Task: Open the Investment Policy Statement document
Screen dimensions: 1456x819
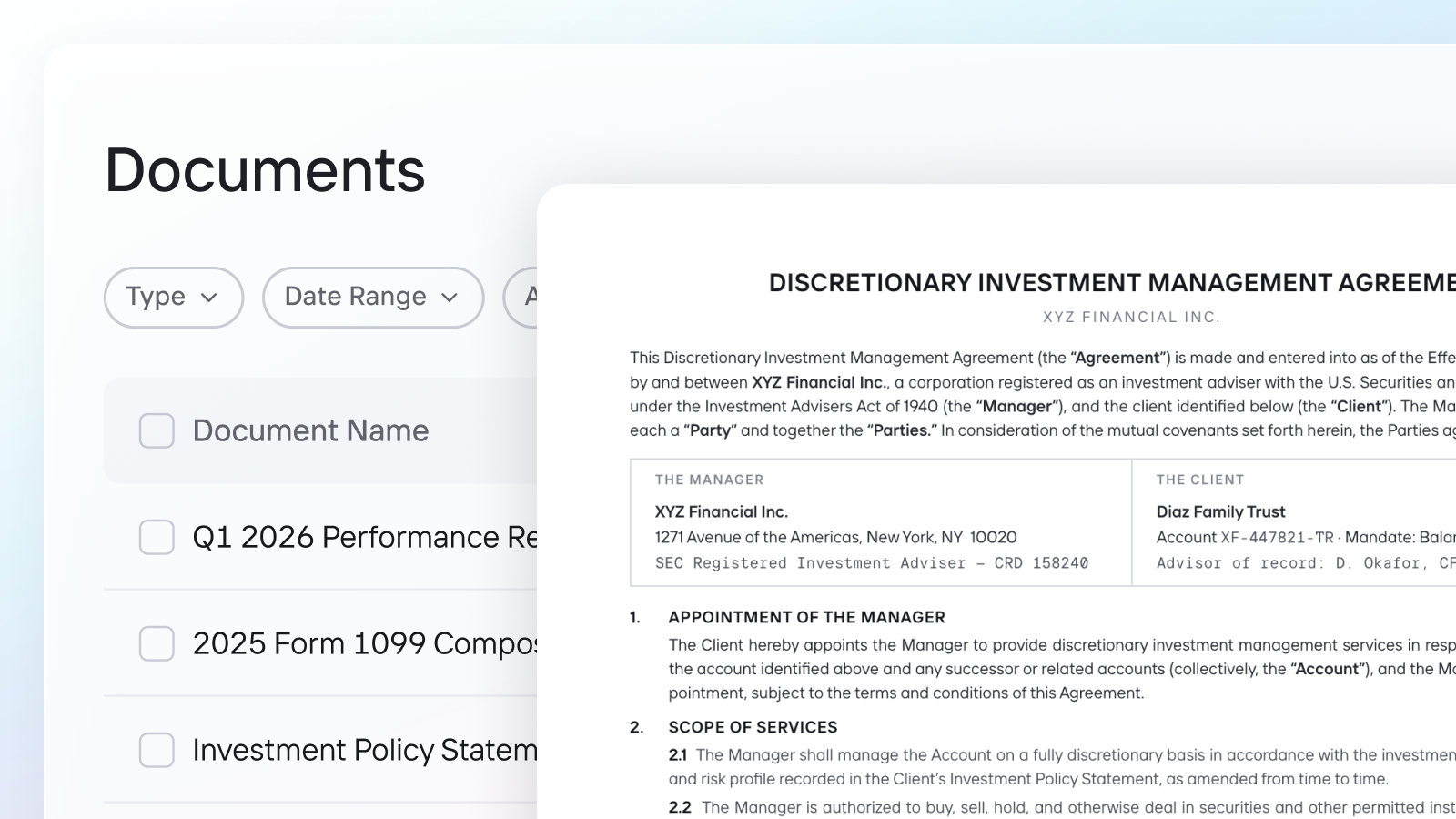Action: coord(365,750)
